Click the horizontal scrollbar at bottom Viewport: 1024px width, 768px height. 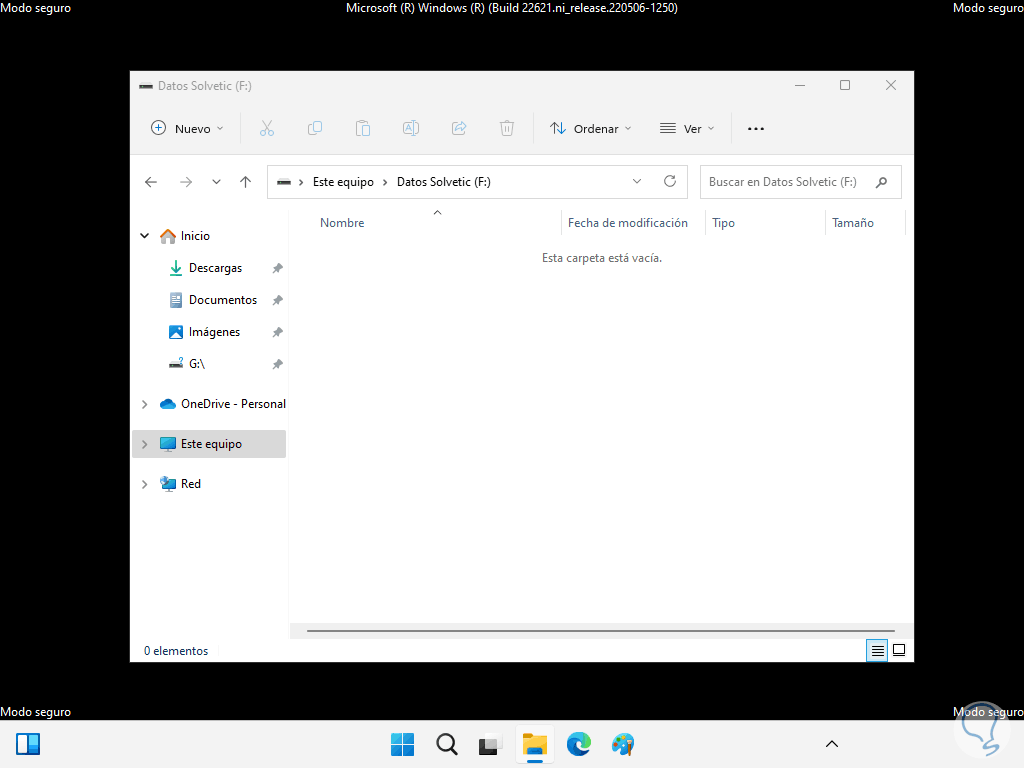[600, 631]
